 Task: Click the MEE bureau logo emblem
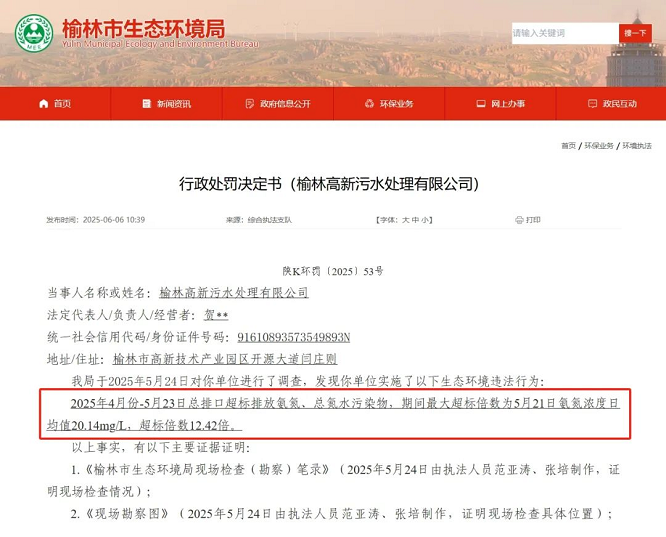pyautogui.click(x=34, y=33)
